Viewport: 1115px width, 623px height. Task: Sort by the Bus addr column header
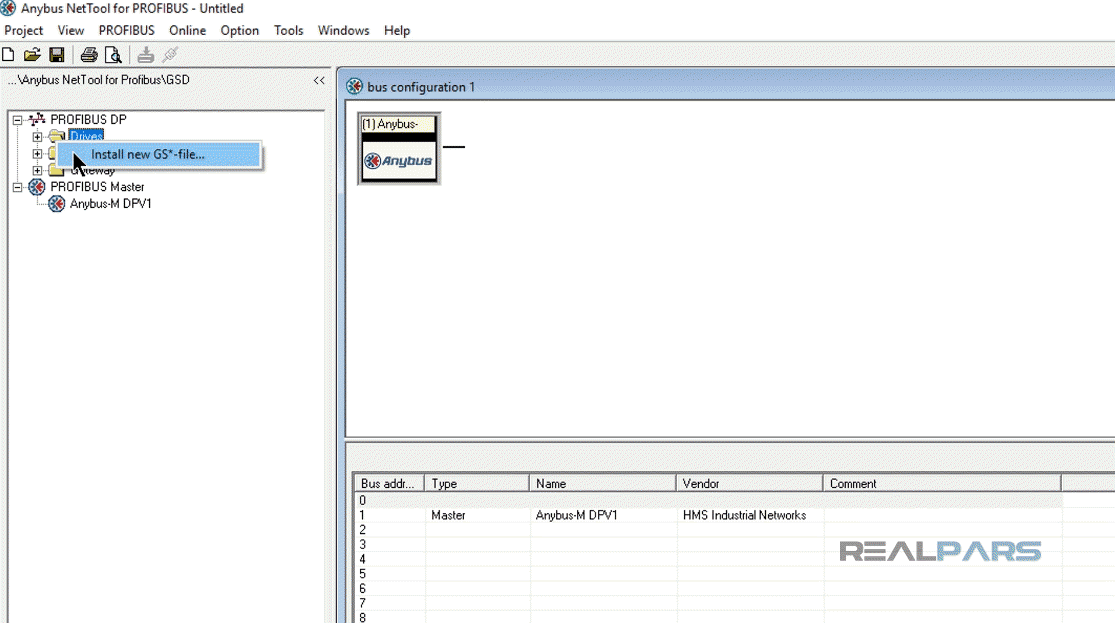pyautogui.click(x=389, y=484)
